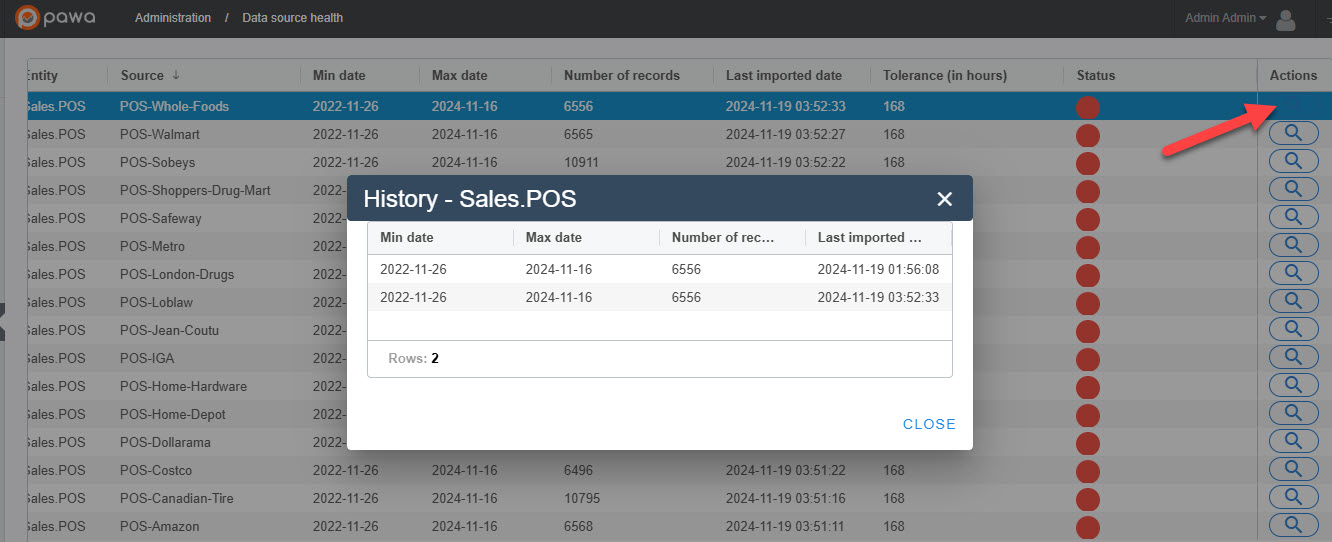
Task: Click last imported 2024-11-19 03:51:11 cell
Action: click(786, 526)
